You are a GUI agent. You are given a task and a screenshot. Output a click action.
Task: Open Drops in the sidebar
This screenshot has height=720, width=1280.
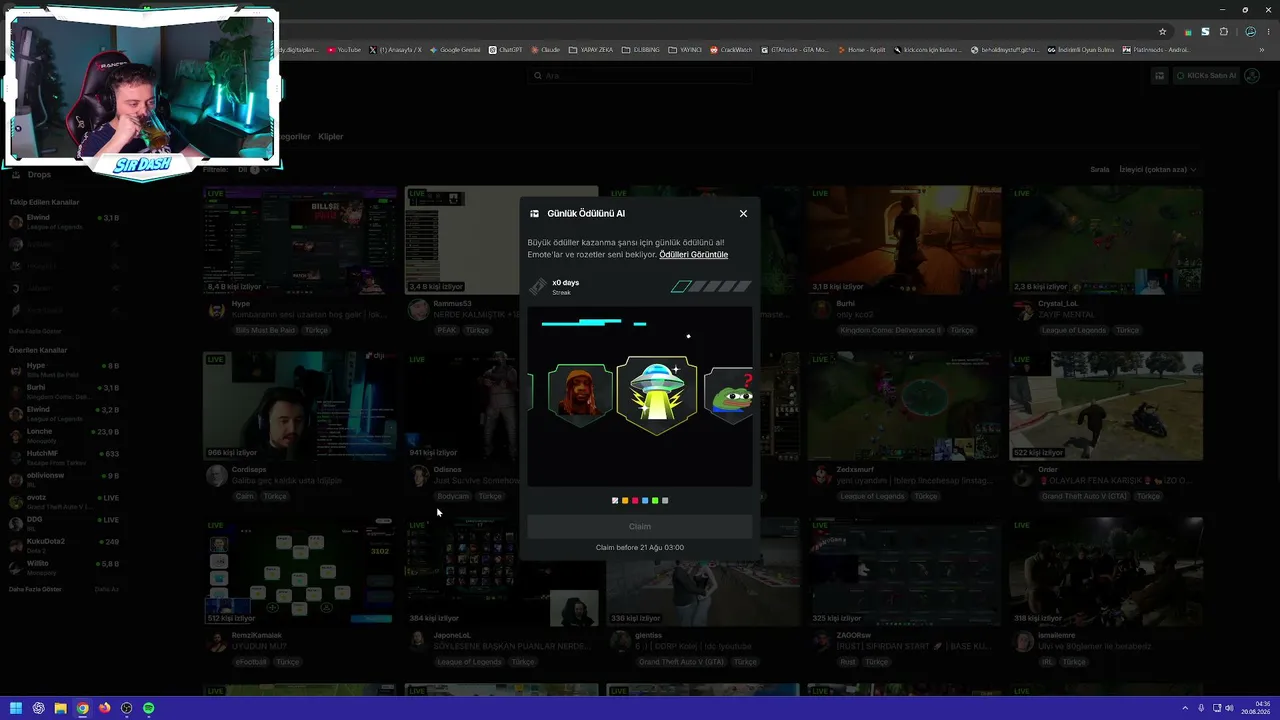(x=39, y=175)
